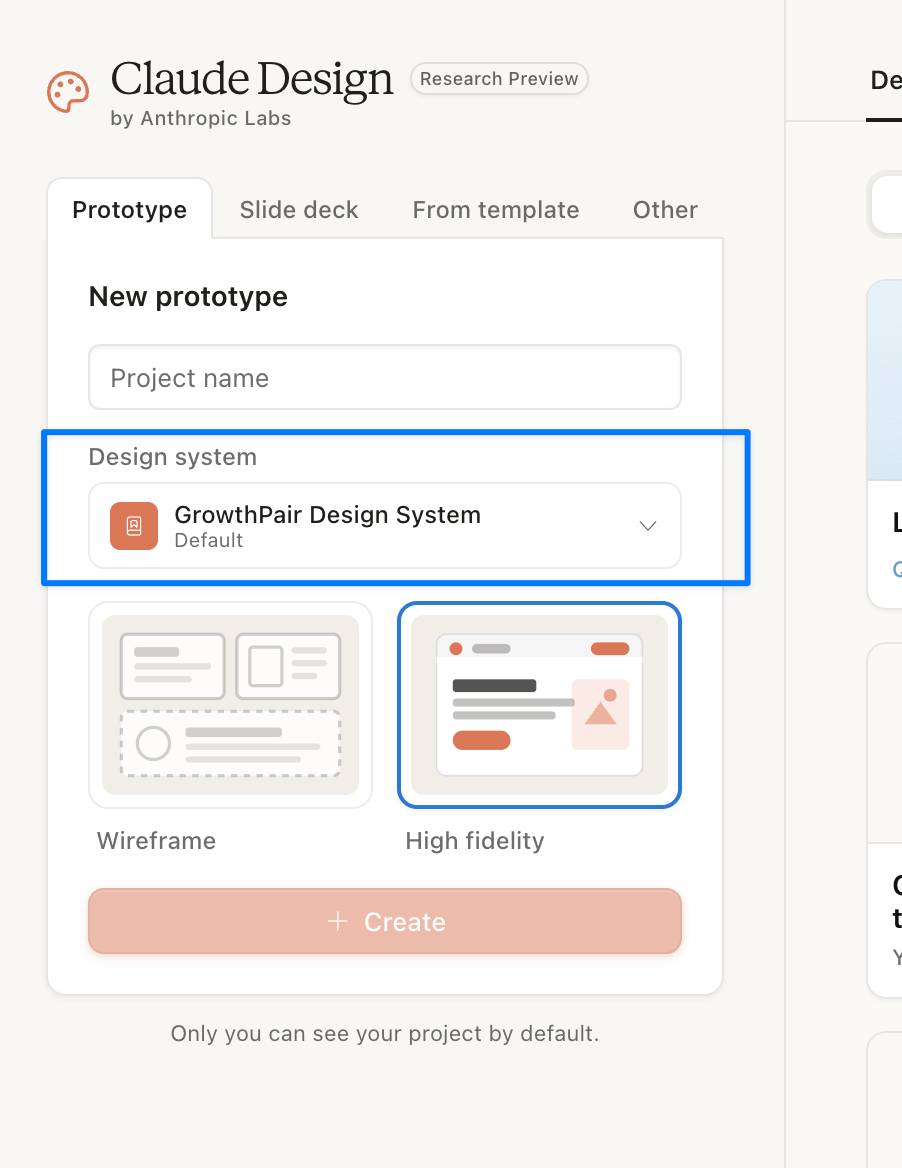Open the Other tab
Viewport: 902px width, 1168px height.
[x=665, y=210]
